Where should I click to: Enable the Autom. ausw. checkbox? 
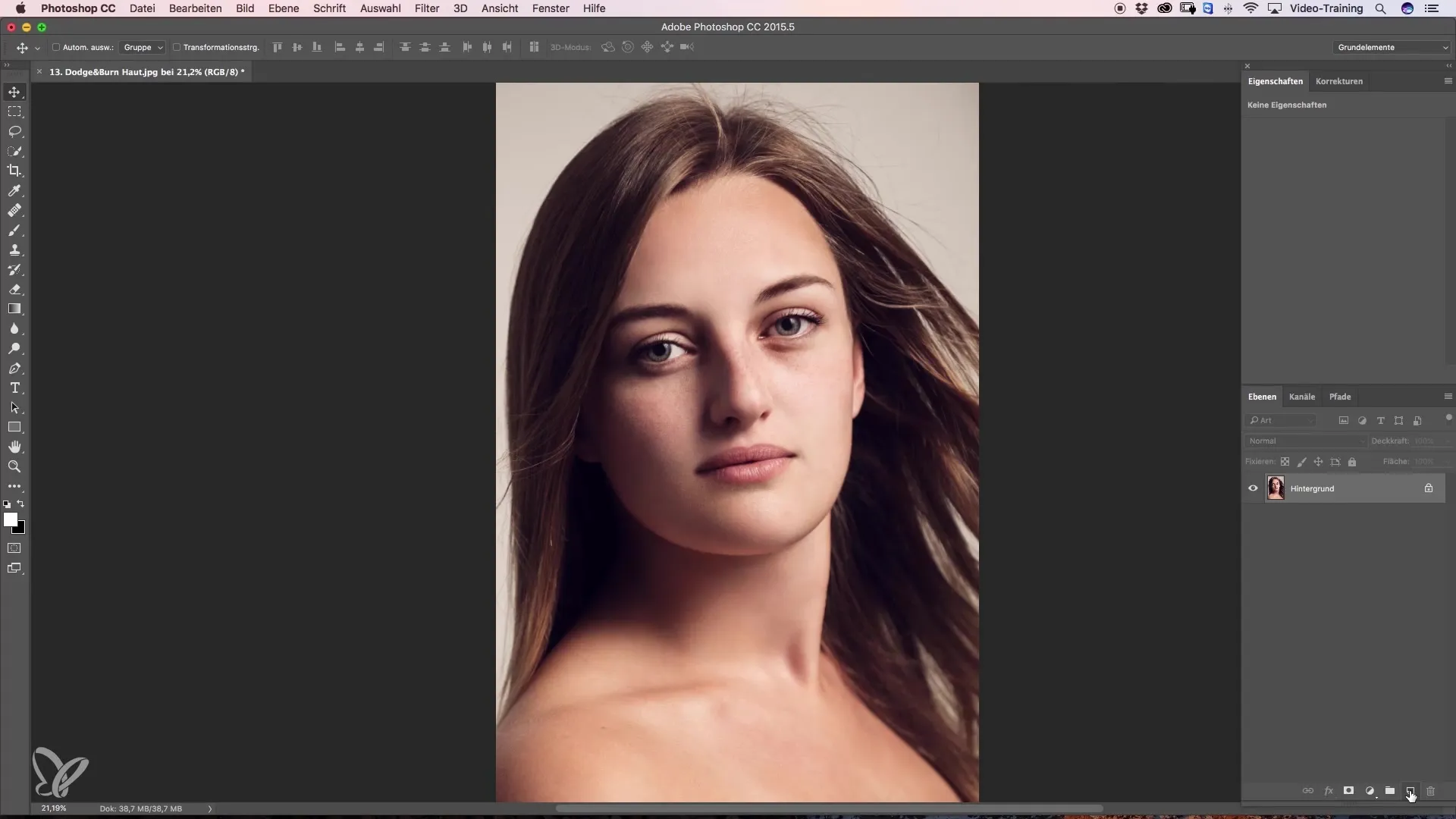[56, 47]
